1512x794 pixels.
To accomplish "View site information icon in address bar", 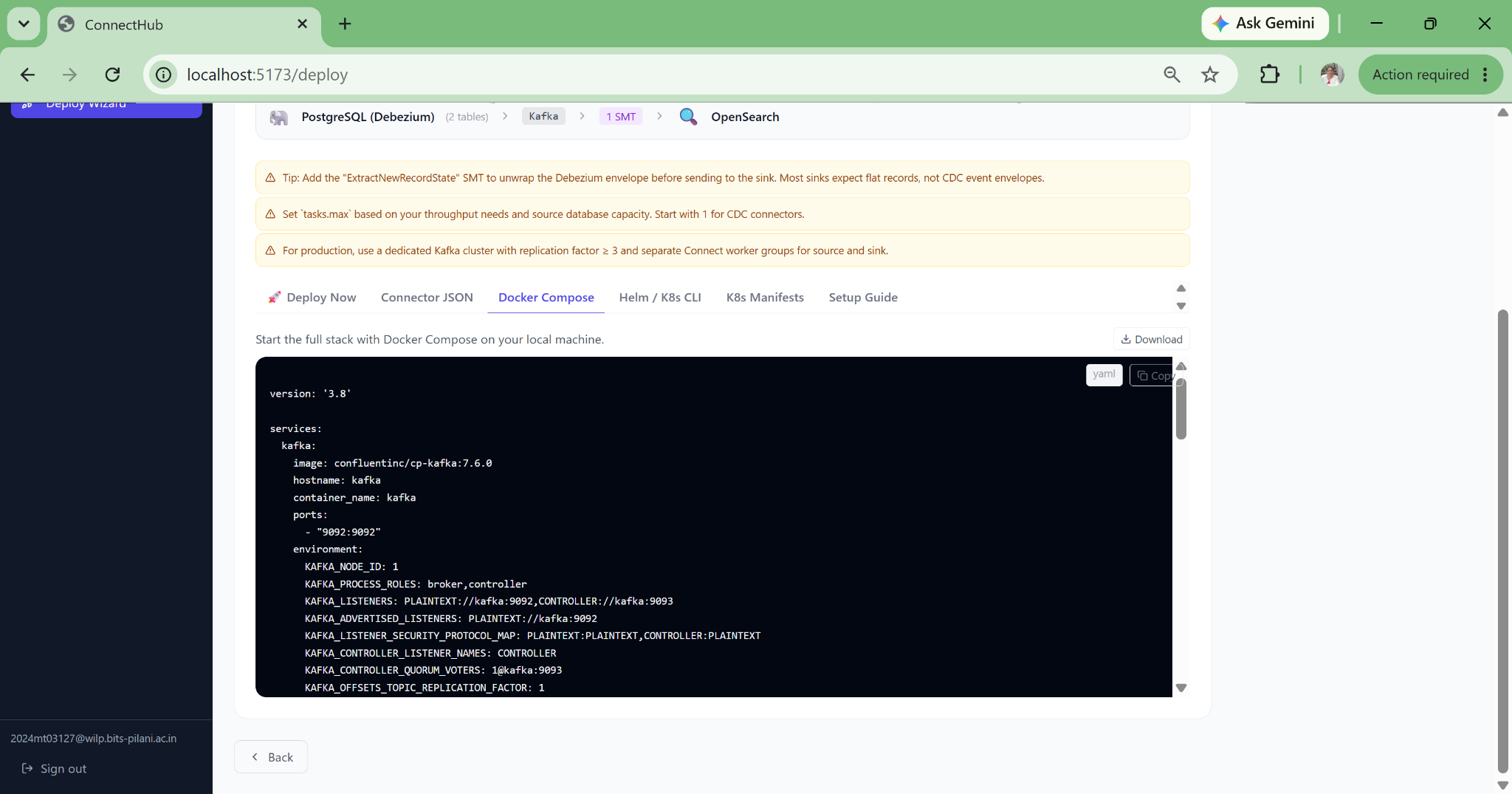I will point(163,75).
